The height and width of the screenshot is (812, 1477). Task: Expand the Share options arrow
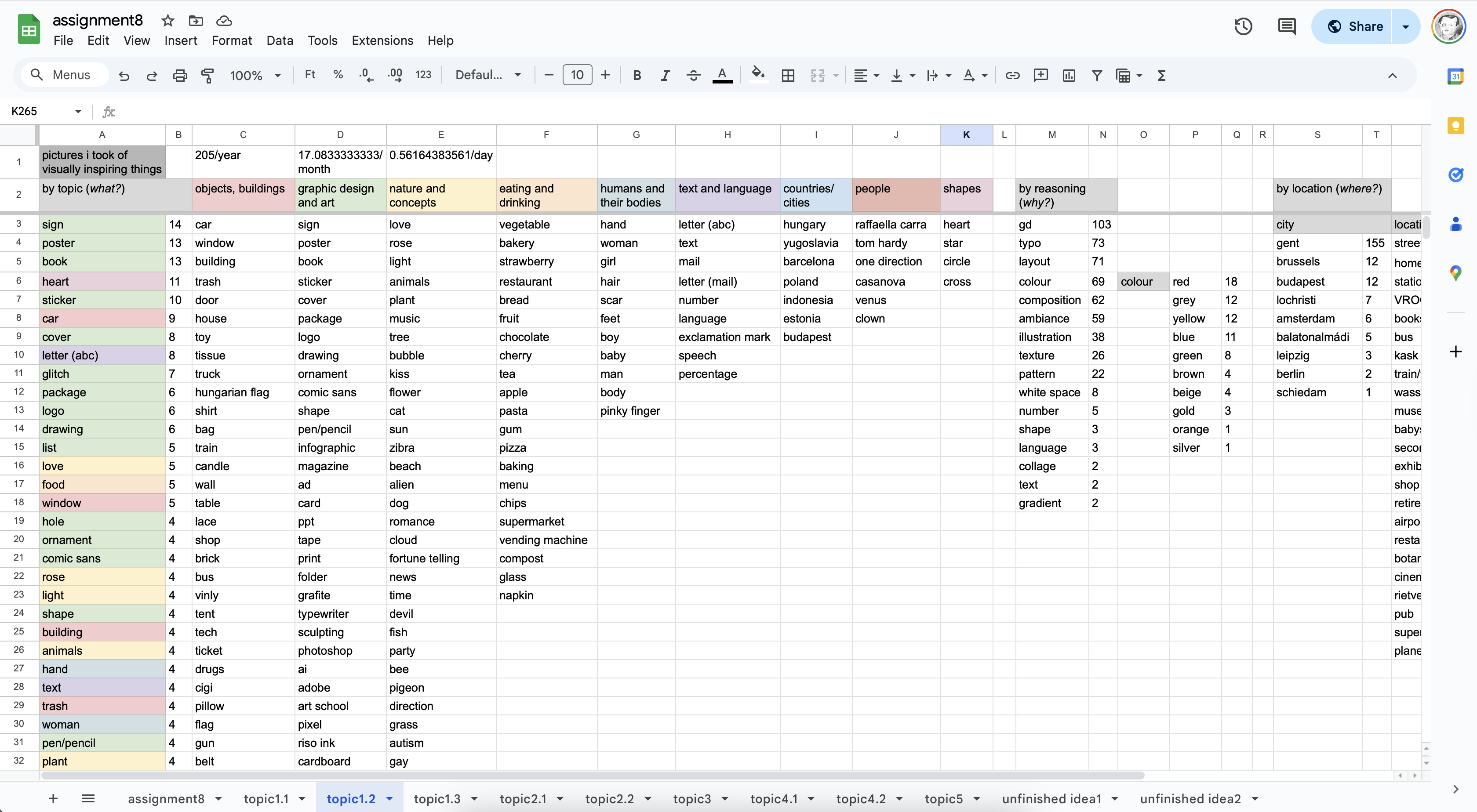tap(1405, 26)
